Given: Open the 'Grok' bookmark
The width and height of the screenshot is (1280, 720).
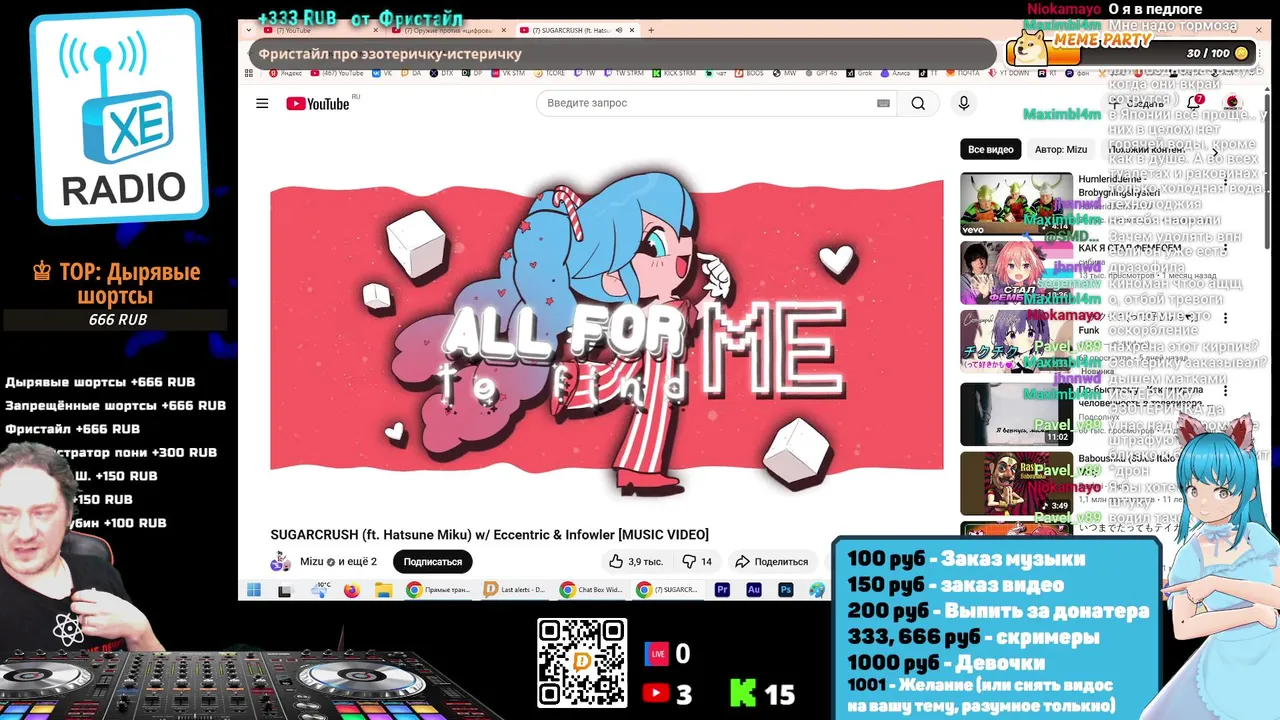Looking at the screenshot, I should tap(857, 72).
